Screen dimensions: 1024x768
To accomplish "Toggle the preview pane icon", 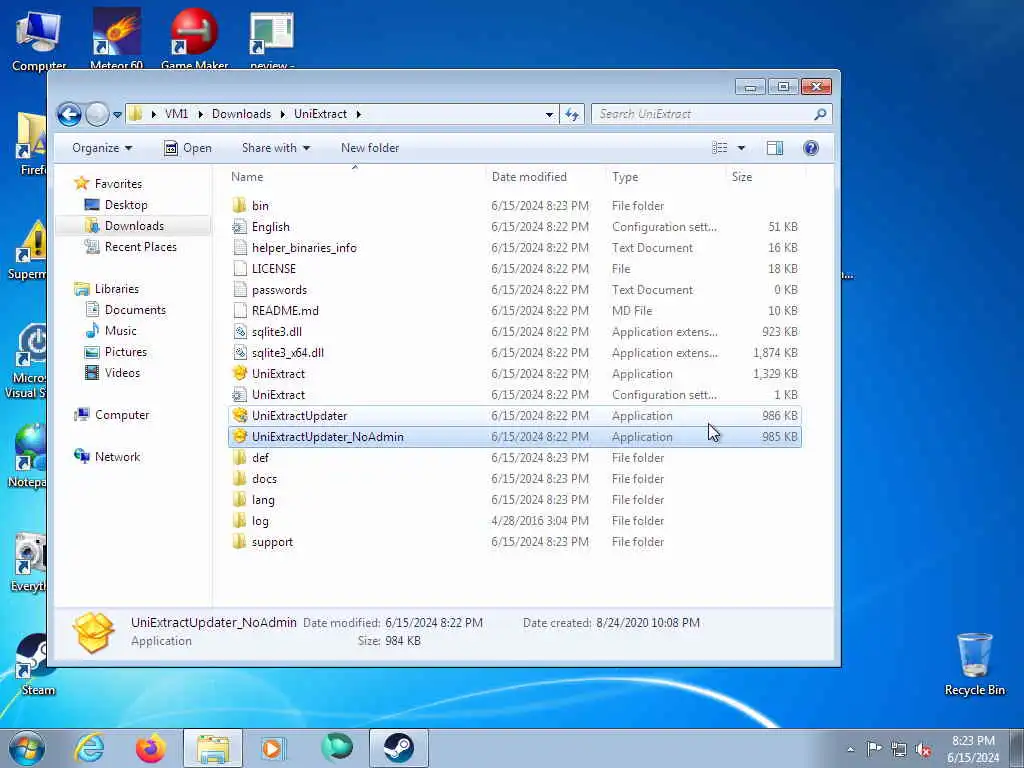I will [775, 148].
